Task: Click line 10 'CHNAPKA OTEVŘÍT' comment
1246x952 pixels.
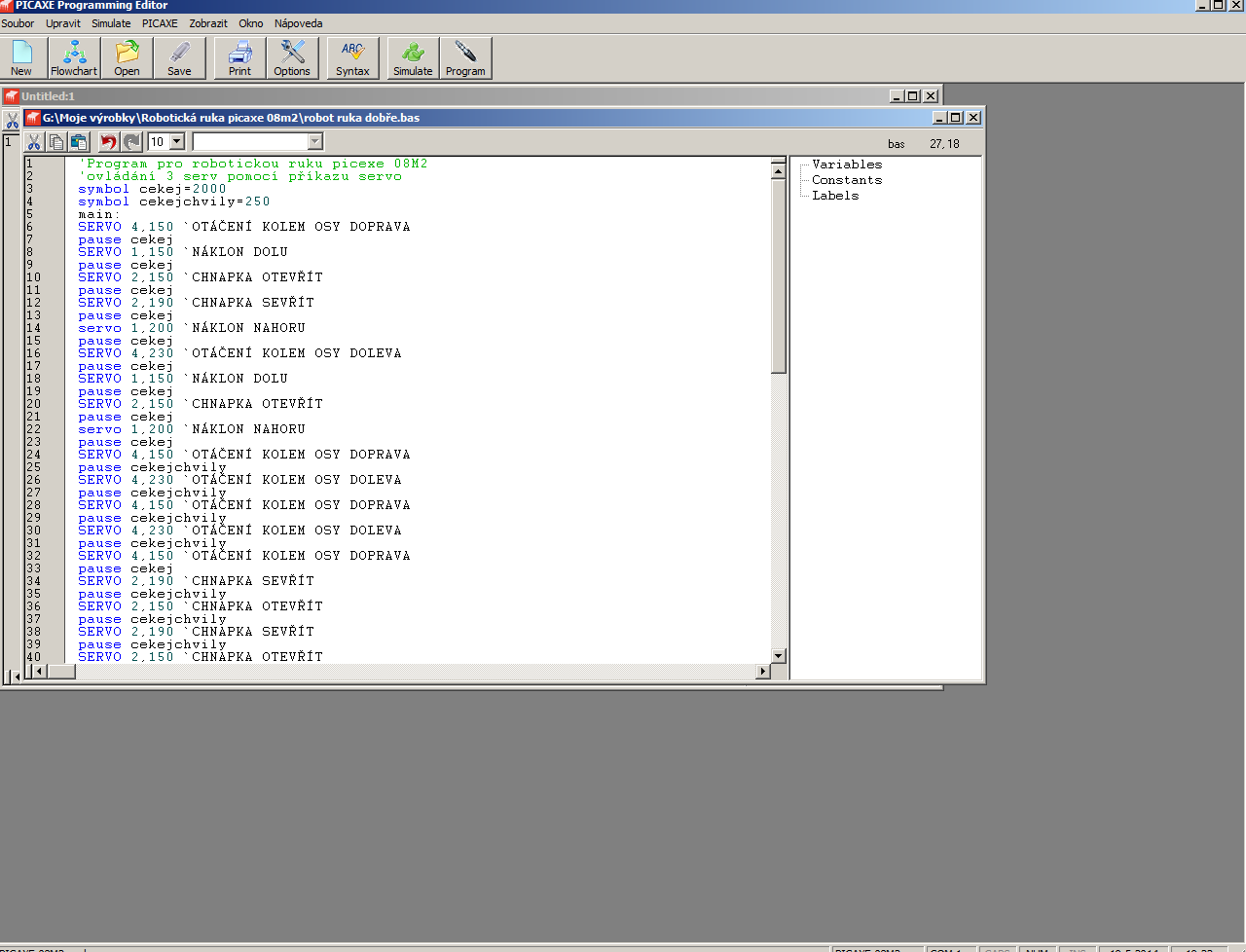Action: [x=253, y=277]
